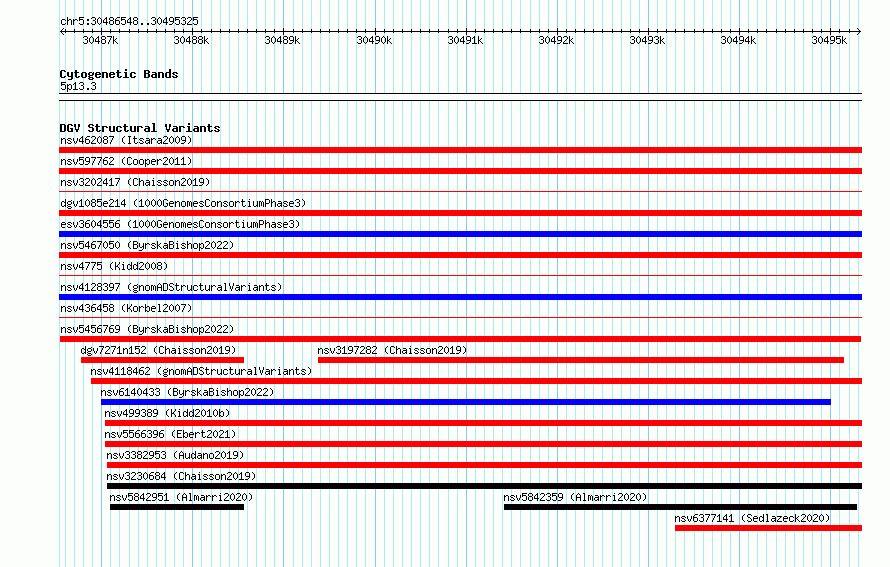This screenshot has height=567, width=890.
Task: Open dgv7271n152 (Chaisson2019) label
Action: 158,350
